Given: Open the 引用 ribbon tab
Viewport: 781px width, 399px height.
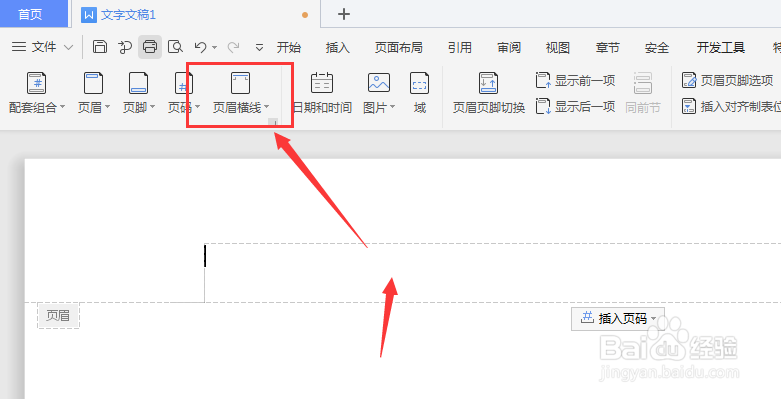Looking at the screenshot, I should coord(459,47).
